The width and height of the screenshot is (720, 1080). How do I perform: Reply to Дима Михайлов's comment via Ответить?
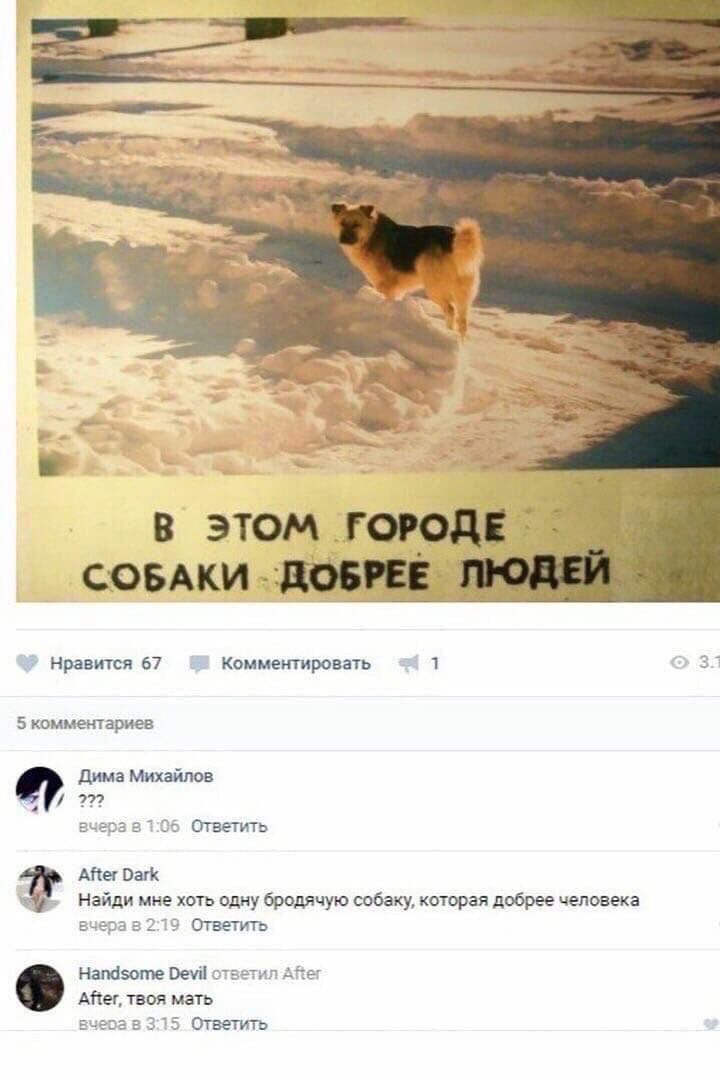coord(229,826)
